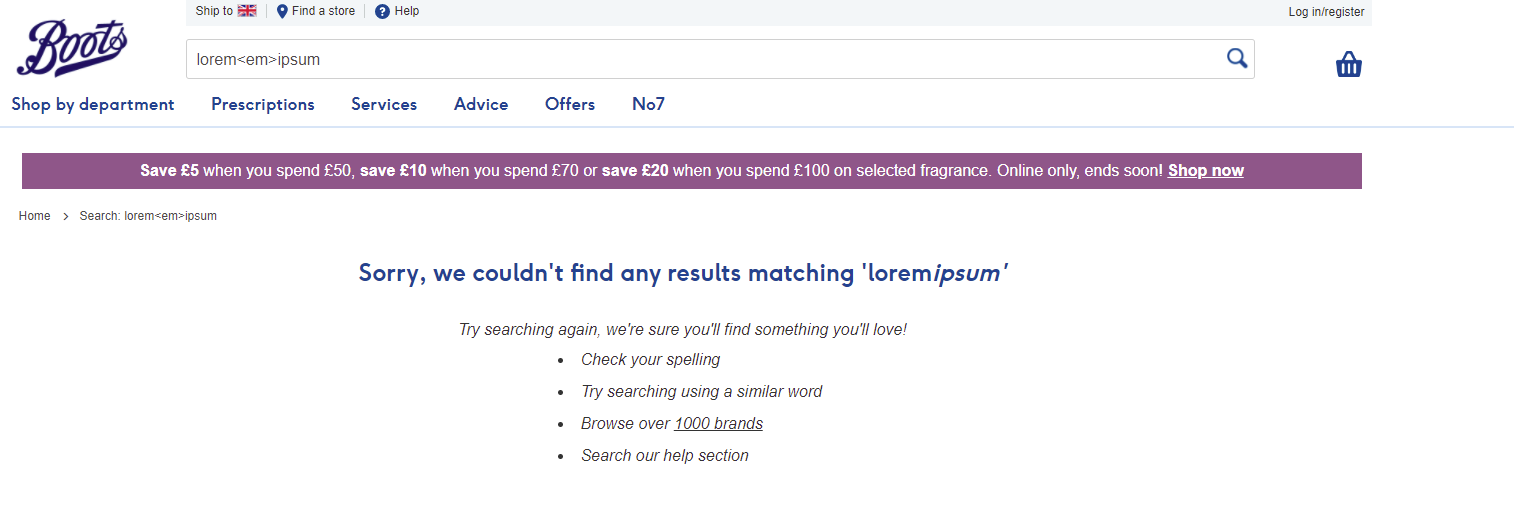The image size is (1514, 509).
Task: Click the search magnifier icon
Action: point(1237,58)
